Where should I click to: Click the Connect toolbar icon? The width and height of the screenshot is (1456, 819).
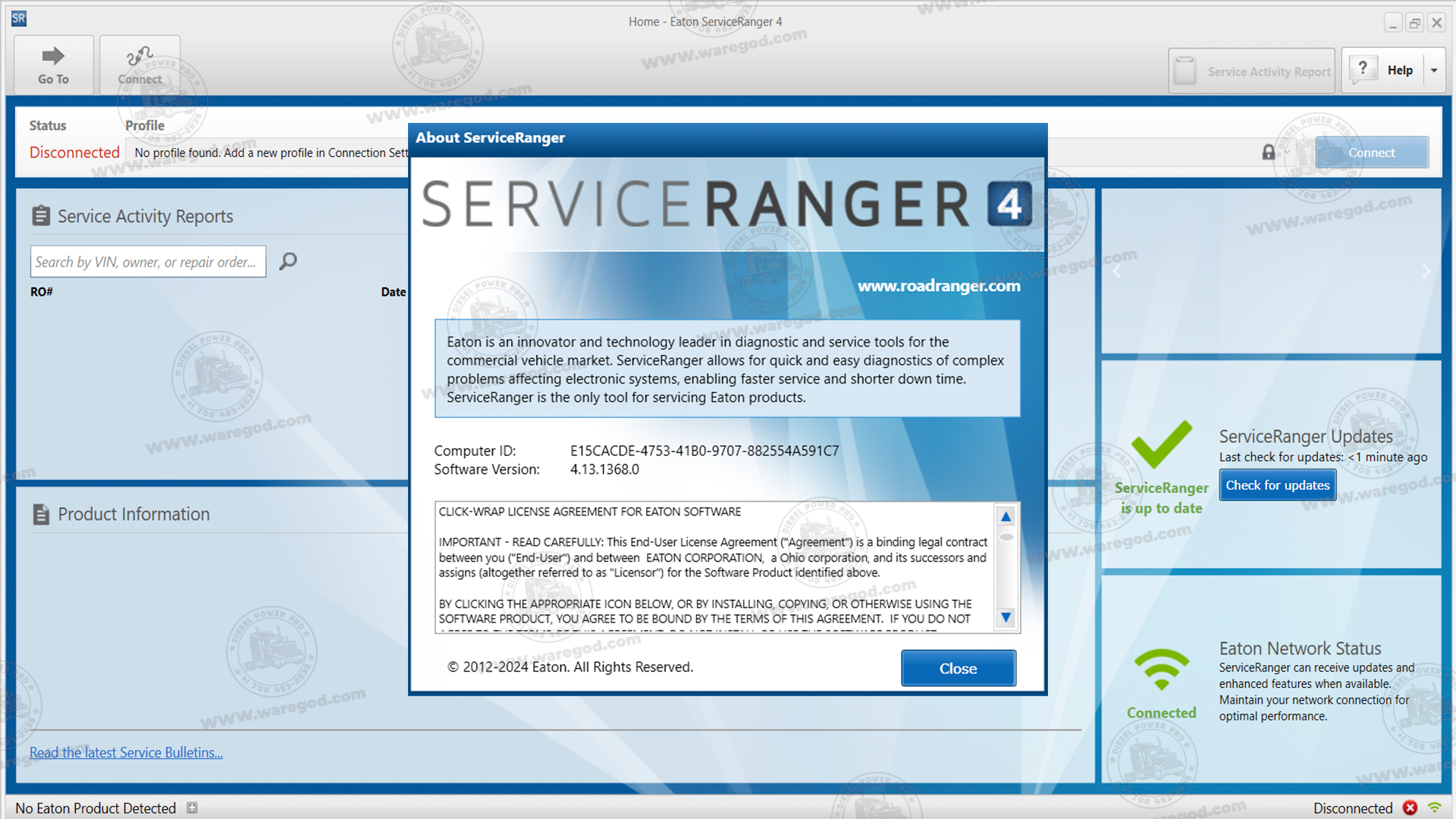[140, 56]
